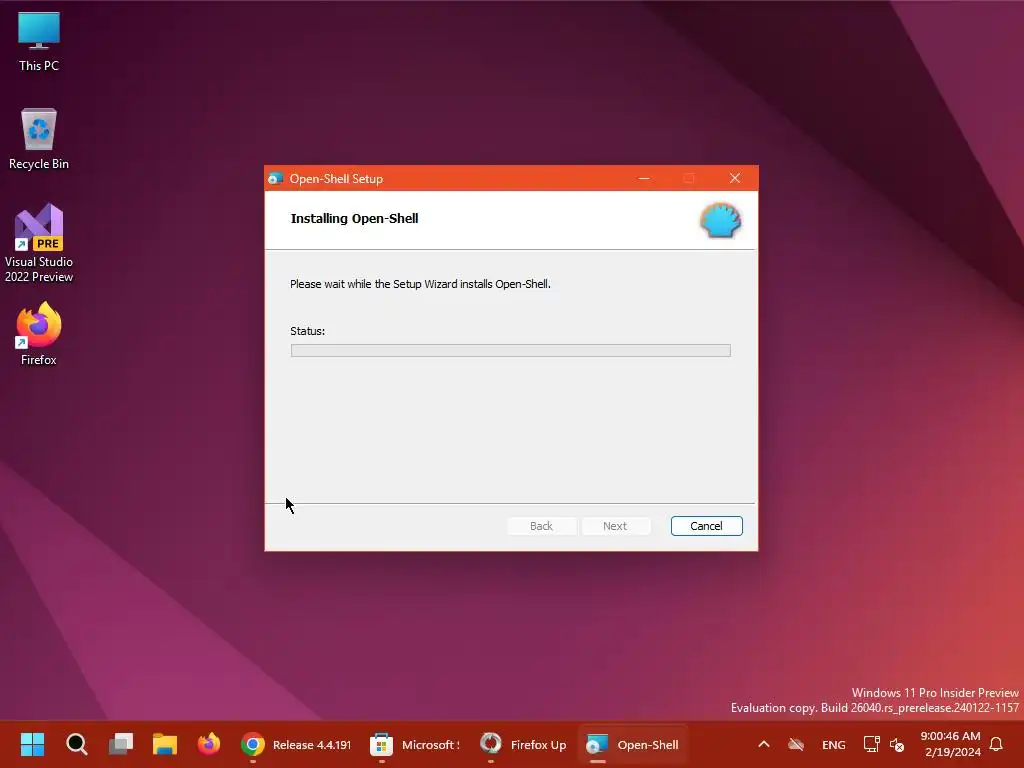This screenshot has width=1024, height=768.
Task: Click the muted volume tray icon
Action: click(x=897, y=744)
